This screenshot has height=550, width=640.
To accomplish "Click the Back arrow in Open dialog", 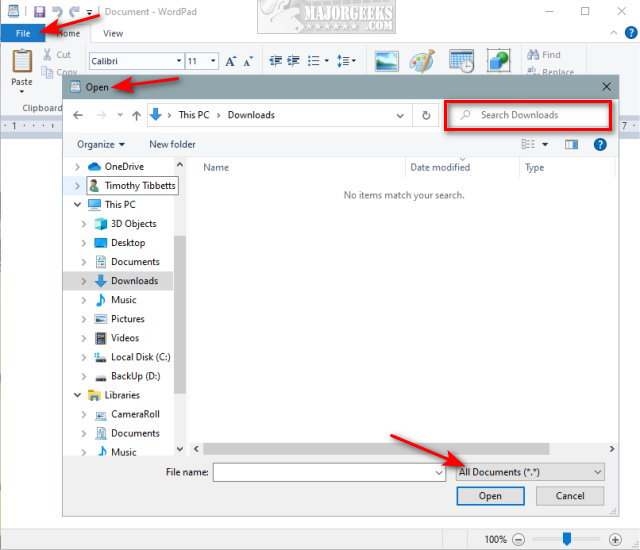I will coord(78,115).
